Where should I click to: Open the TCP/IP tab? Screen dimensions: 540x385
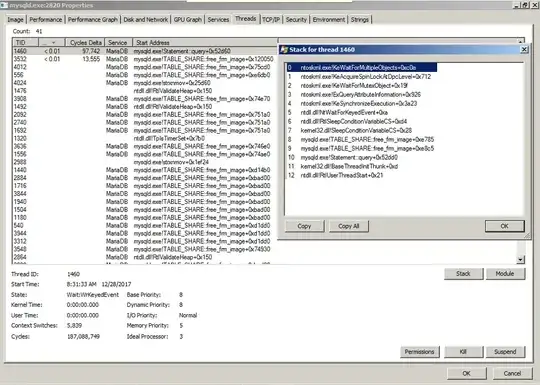tap(271, 20)
